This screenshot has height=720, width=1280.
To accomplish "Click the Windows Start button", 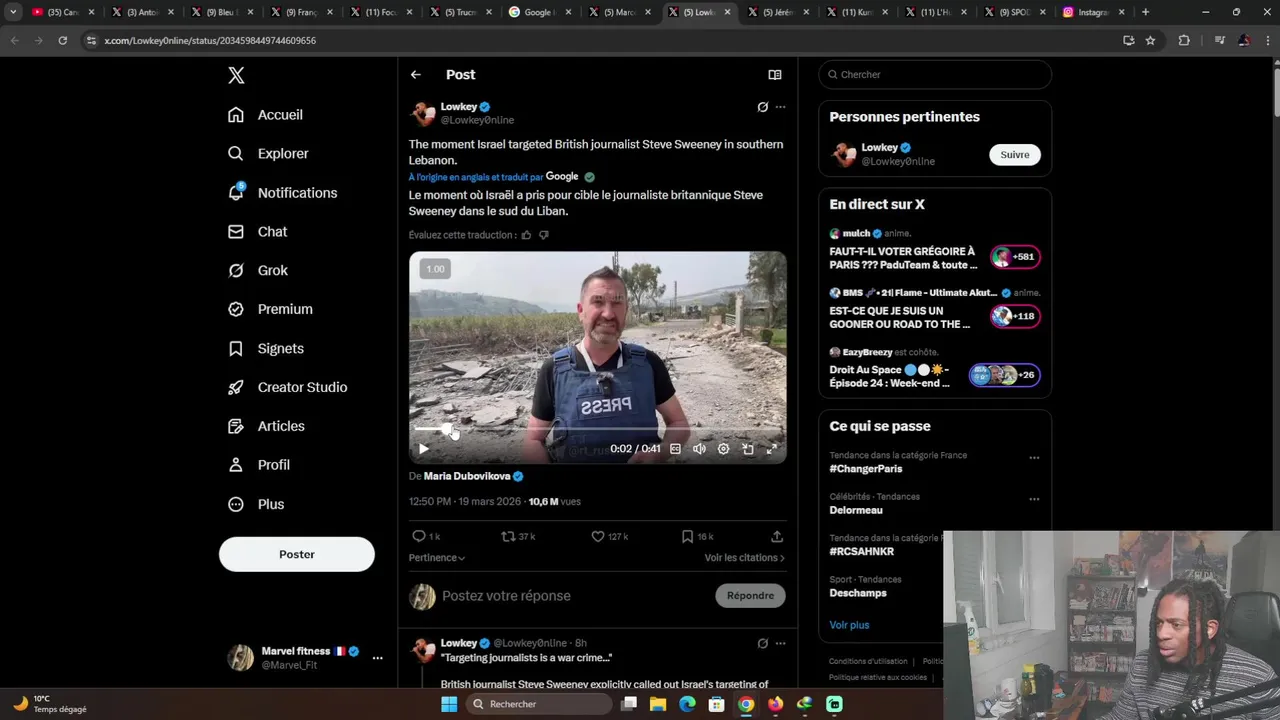I will (449, 704).
